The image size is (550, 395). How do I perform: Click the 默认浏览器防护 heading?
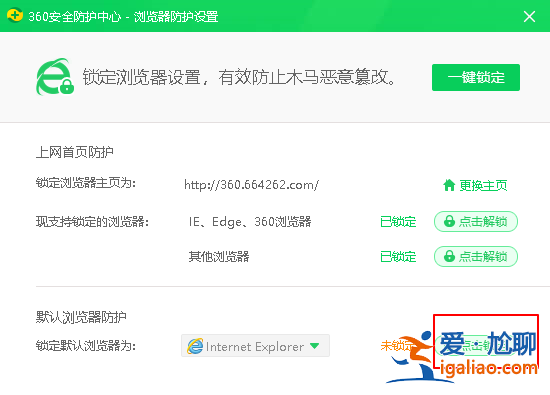tap(81, 317)
